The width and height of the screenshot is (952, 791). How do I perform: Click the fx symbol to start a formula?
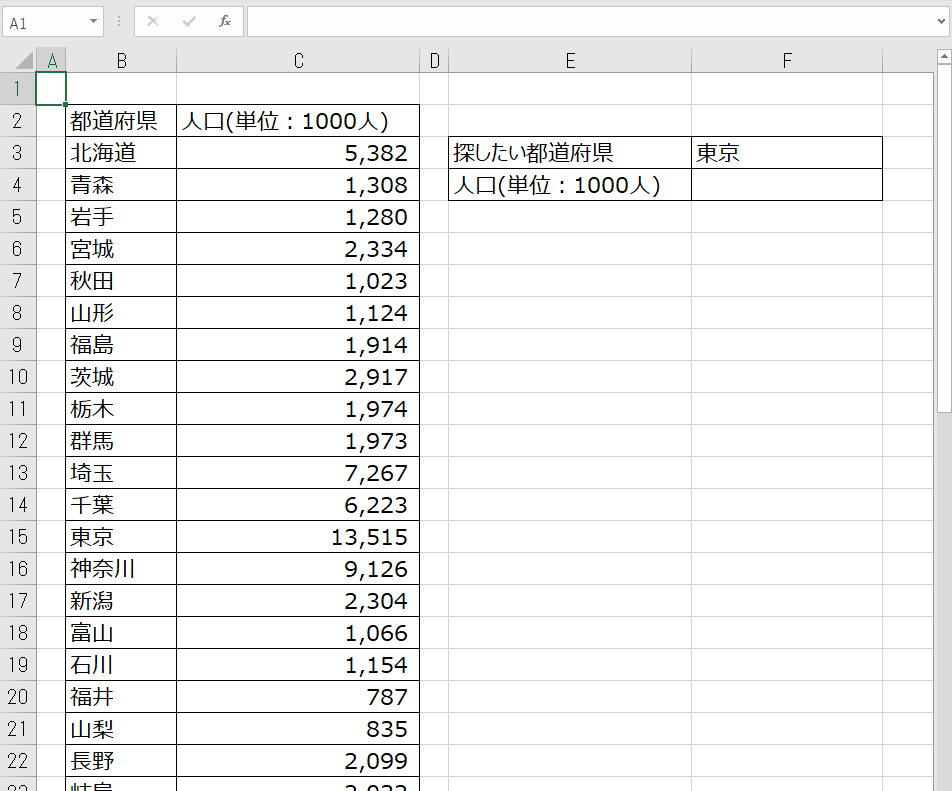(223, 21)
